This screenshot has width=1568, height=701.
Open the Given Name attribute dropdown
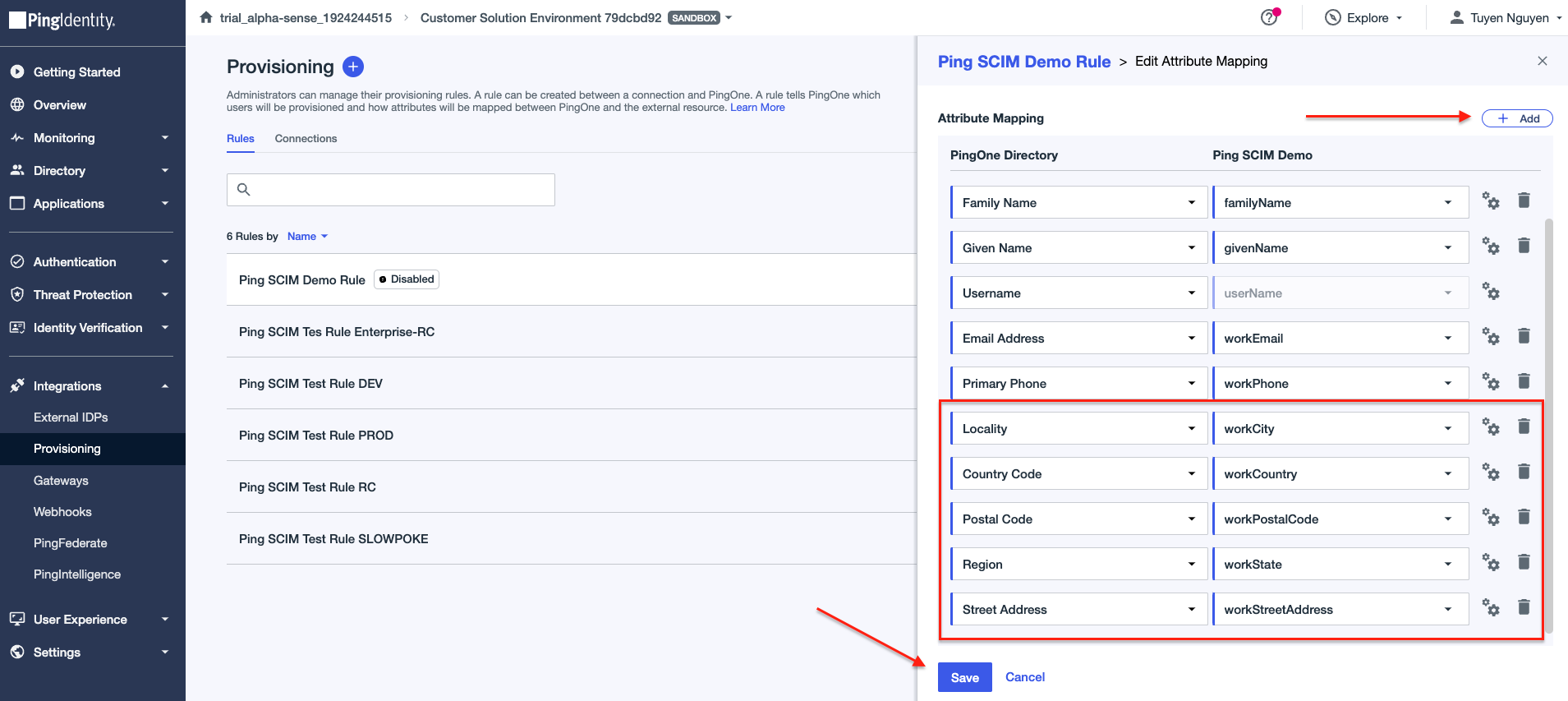(1079, 247)
